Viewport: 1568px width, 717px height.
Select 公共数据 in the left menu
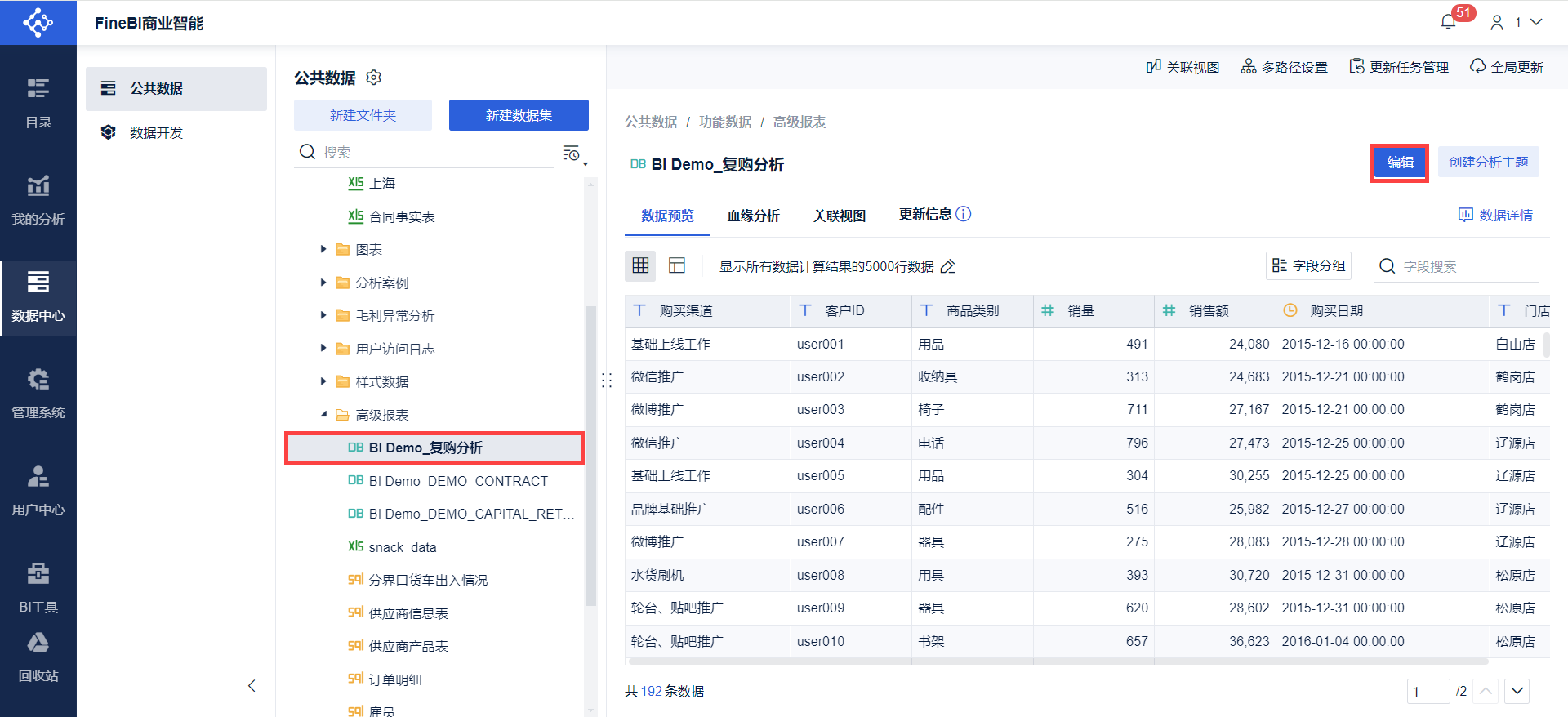pos(176,88)
